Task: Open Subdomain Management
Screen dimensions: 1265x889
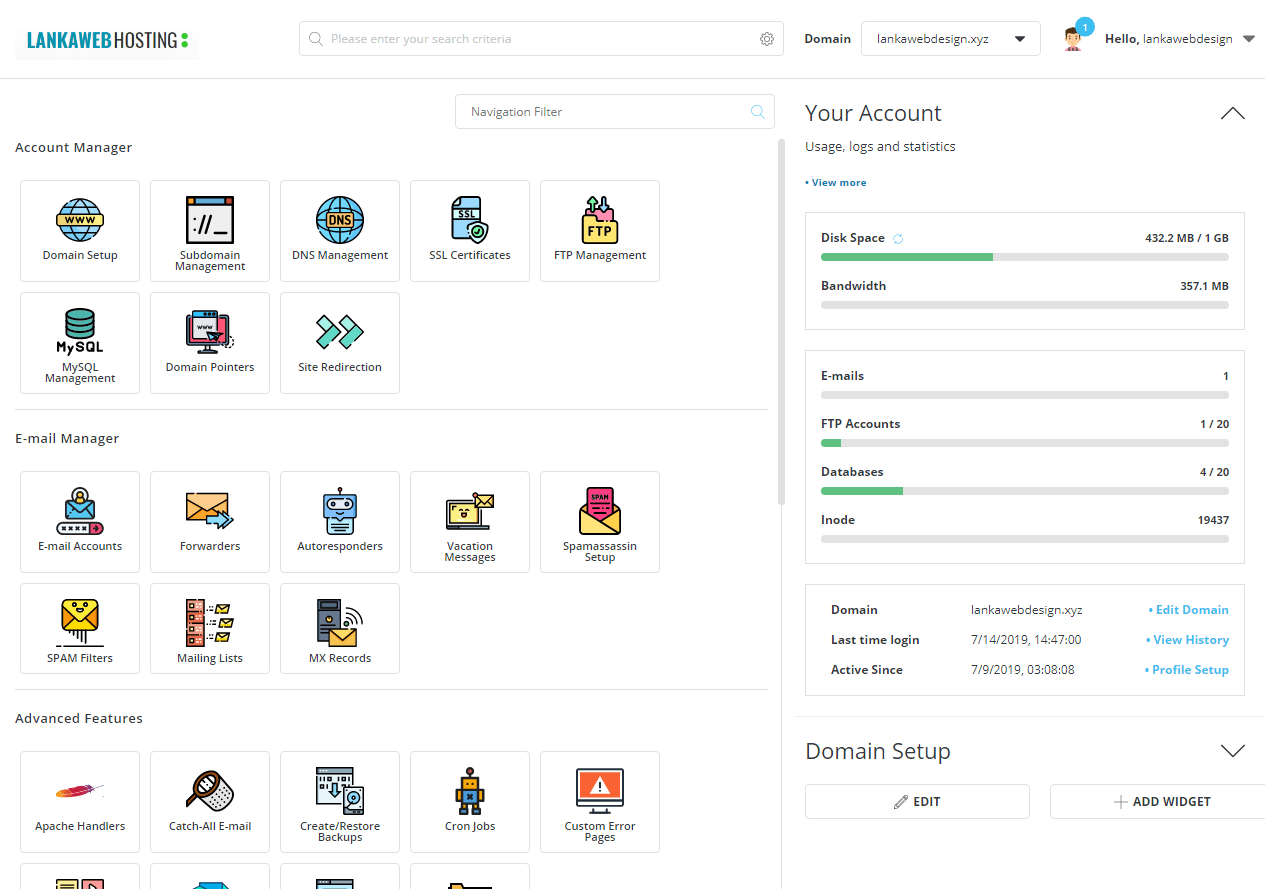Action: click(210, 231)
